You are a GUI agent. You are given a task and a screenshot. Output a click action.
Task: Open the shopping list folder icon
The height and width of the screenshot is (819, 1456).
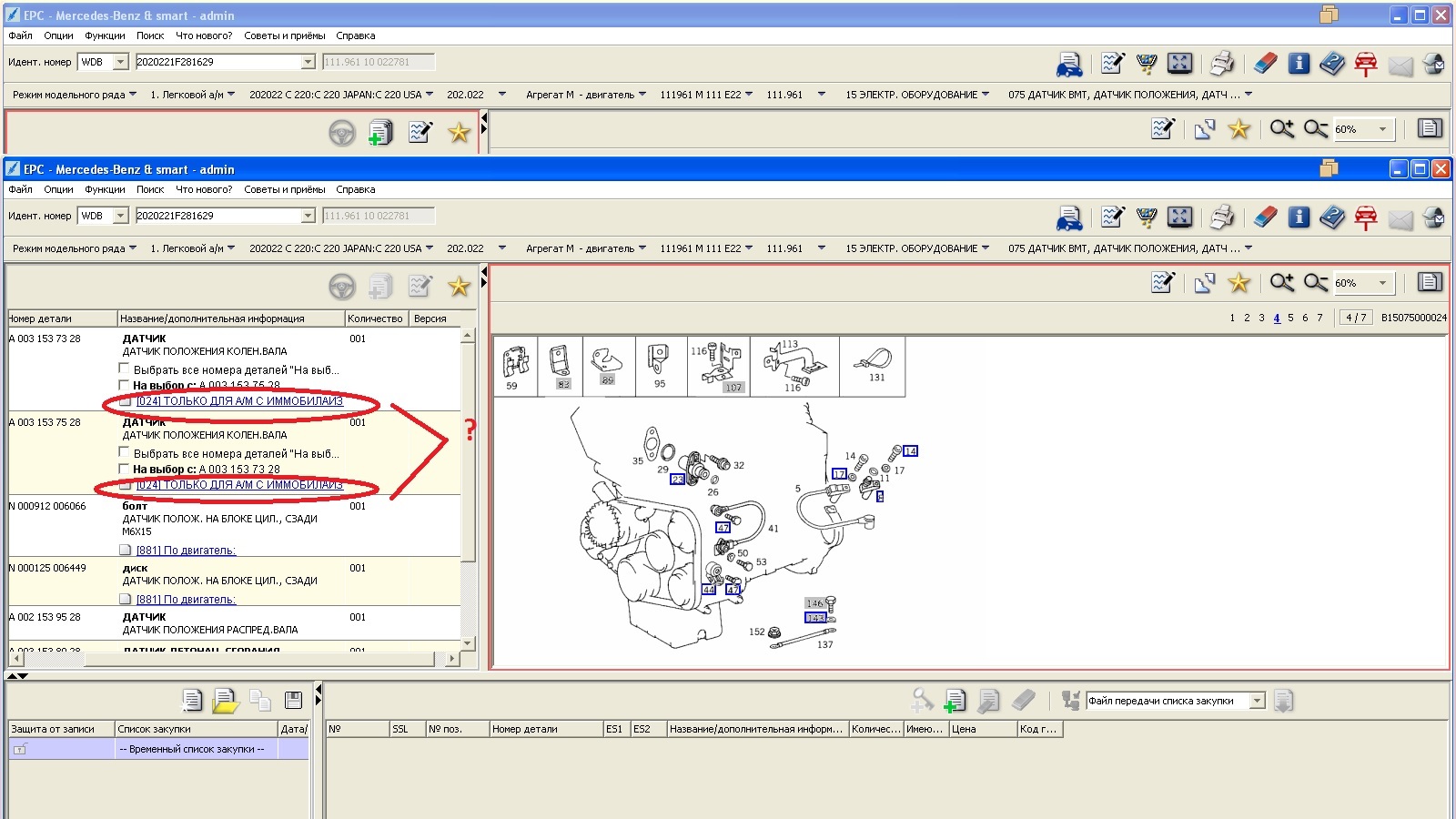226,700
